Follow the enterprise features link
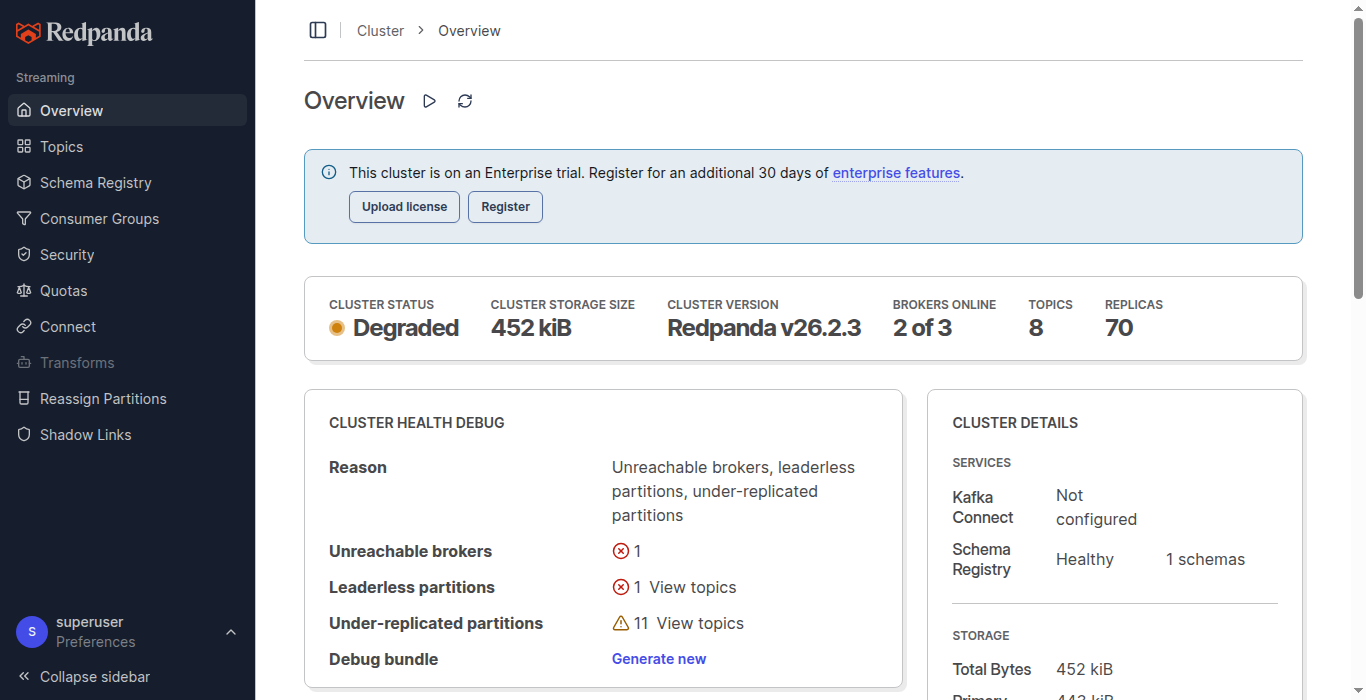This screenshot has width=1366, height=700. (896, 173)
